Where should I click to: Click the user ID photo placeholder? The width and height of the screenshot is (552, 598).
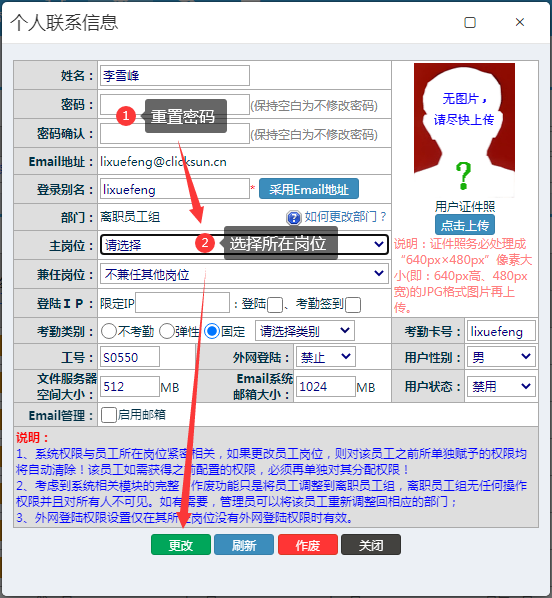pos(464,130)
